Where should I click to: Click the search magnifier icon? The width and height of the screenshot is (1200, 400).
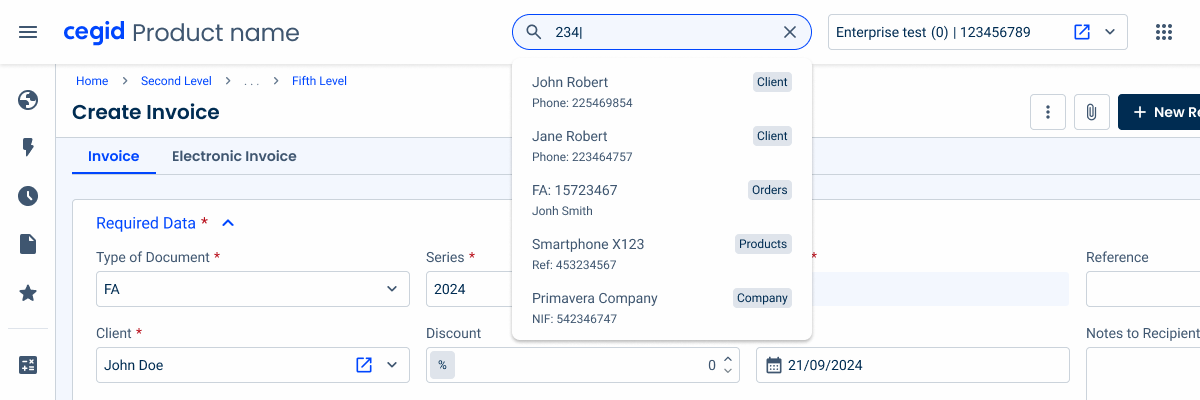(x=534, y=32)
